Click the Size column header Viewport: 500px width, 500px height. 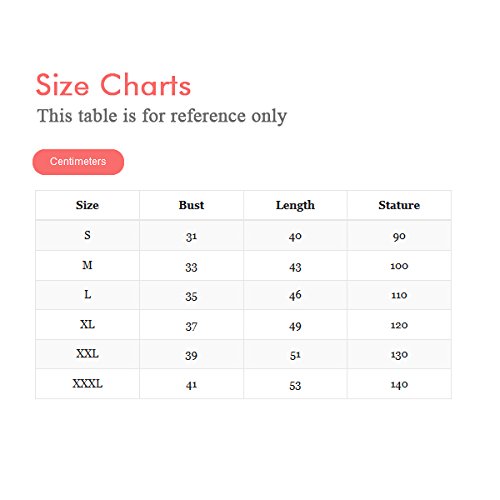tap(87, 205)
